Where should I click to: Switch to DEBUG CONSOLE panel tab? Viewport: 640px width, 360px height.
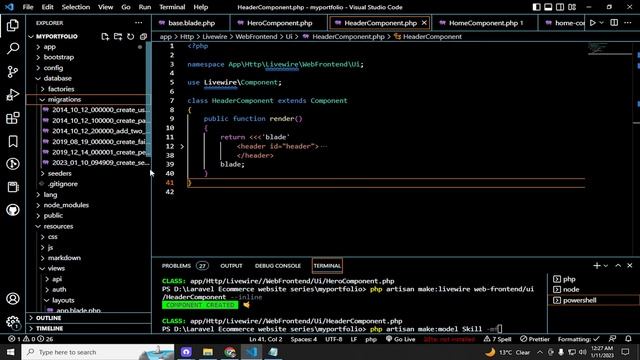click(278, 266)
